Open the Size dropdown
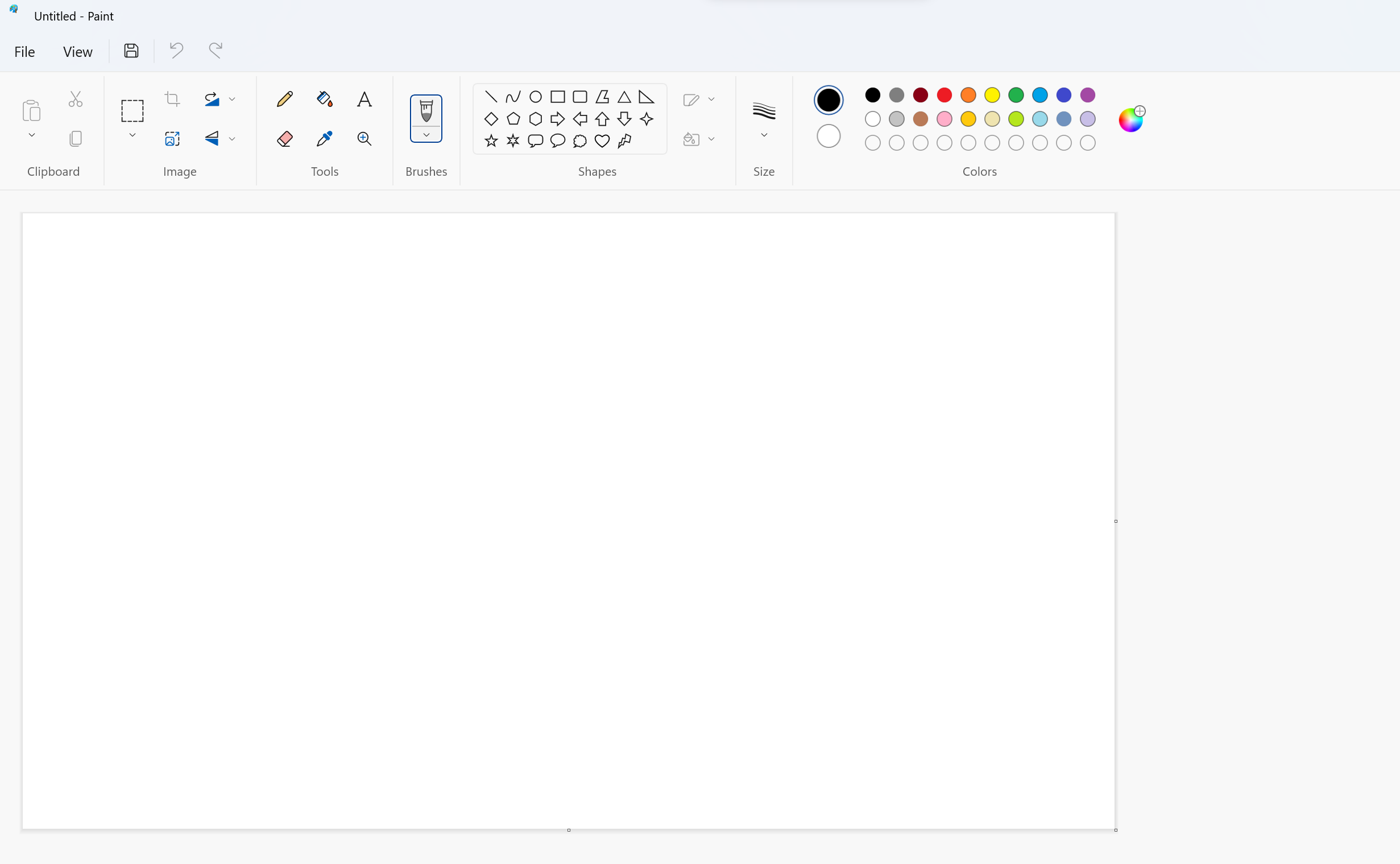This screenshot has height=864, width=1400. 764,135
